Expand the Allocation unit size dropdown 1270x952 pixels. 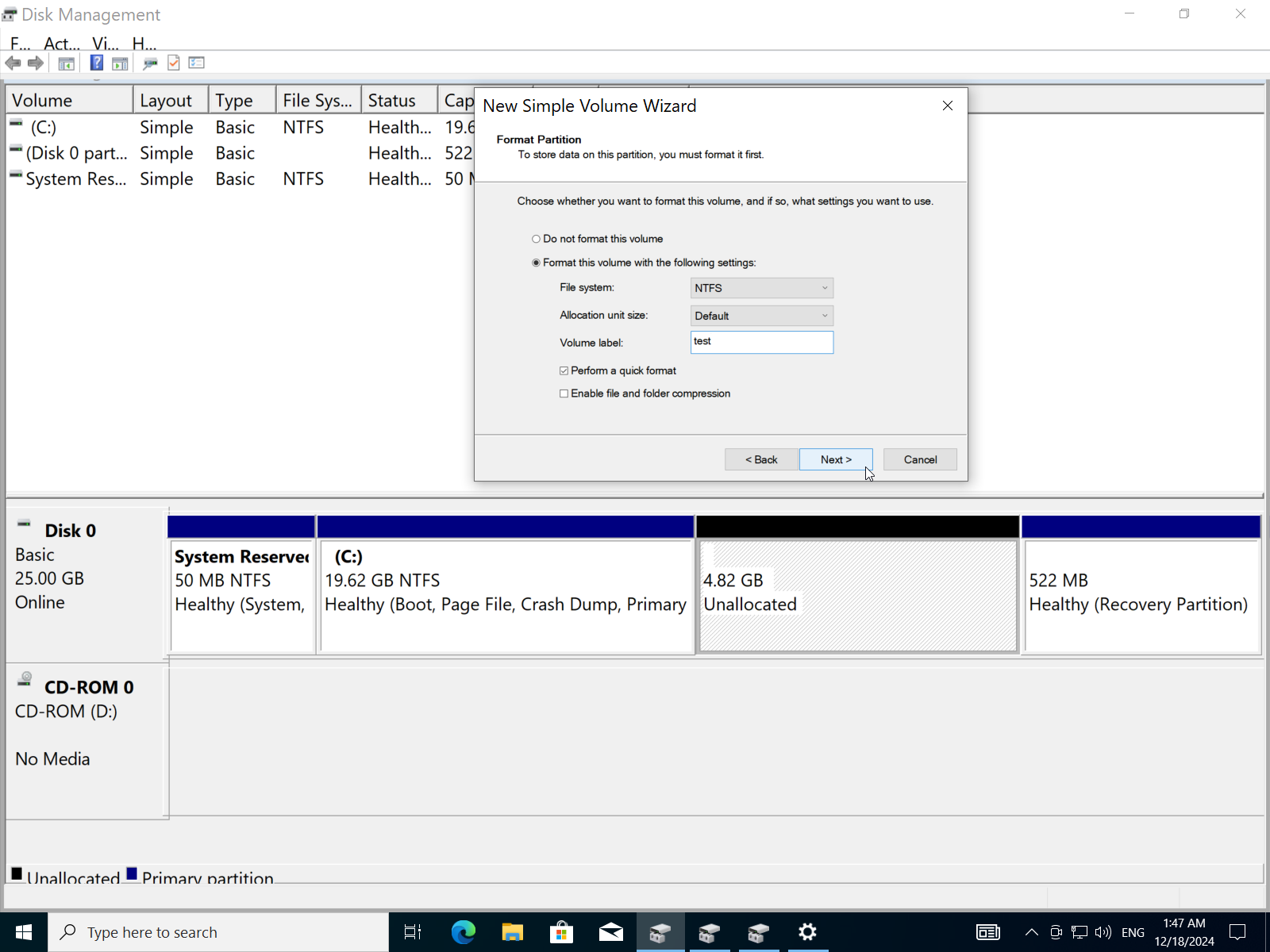coord(761,316)
